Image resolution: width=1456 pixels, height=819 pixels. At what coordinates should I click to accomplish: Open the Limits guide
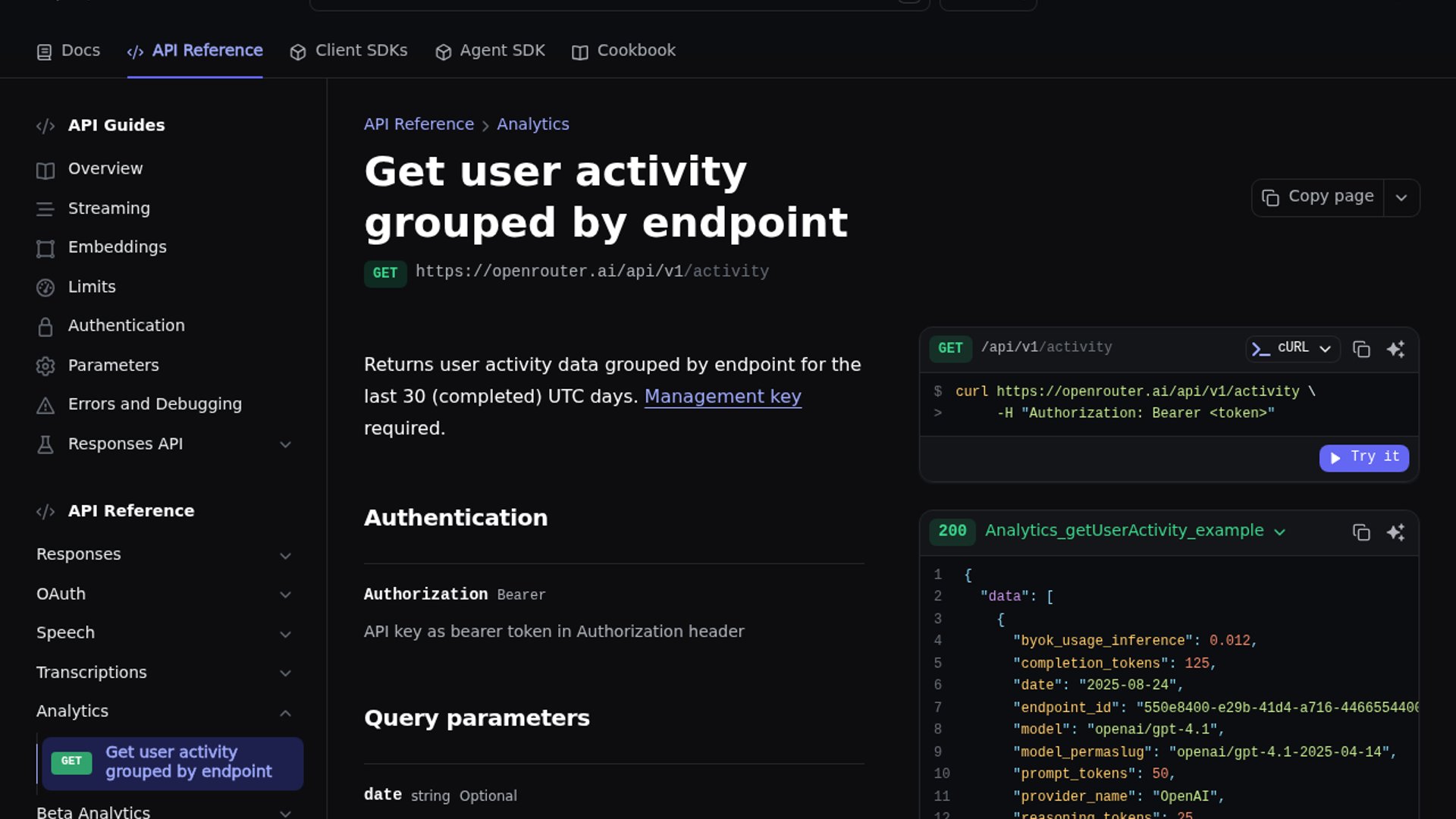92,287
